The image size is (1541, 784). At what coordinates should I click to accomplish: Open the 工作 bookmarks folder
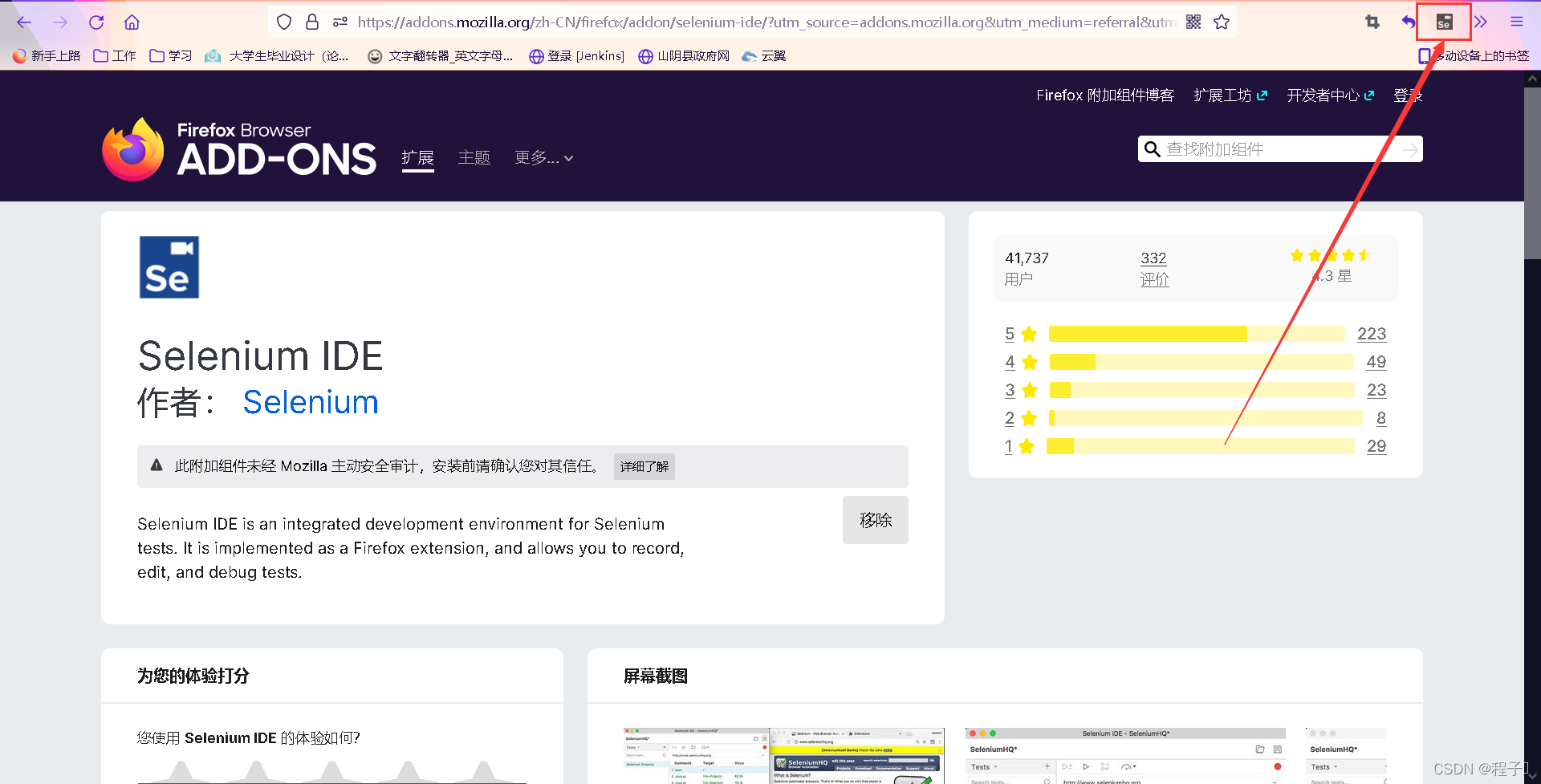115,56
